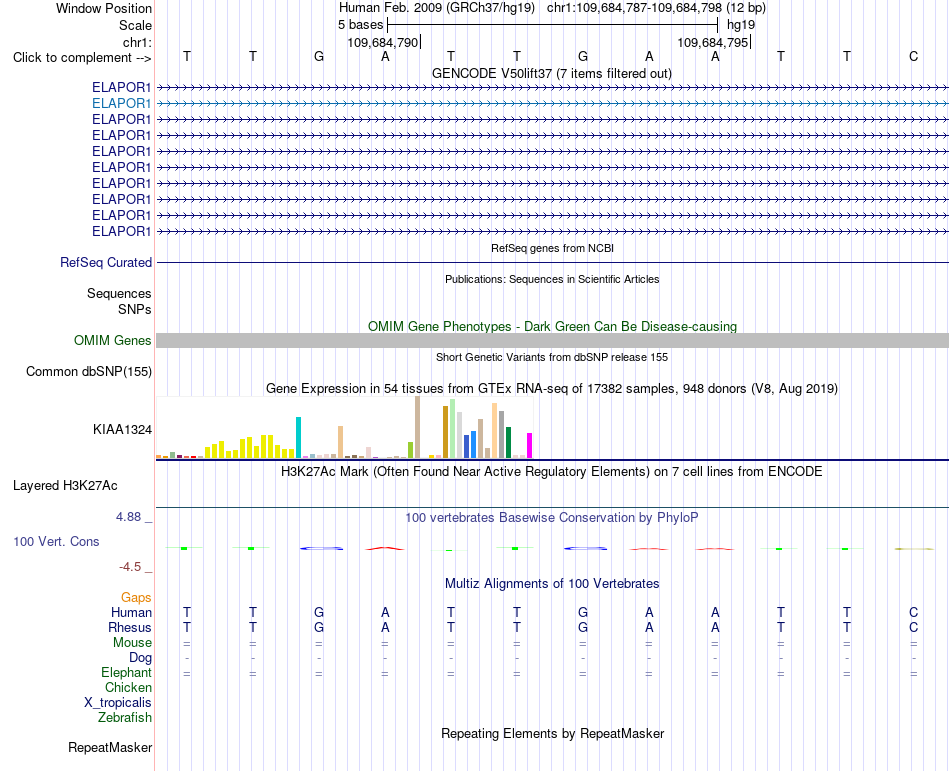This screenshot has height=771, width=950.
Task: Open the Common dbSNP(155) track label
Action: 89,371
